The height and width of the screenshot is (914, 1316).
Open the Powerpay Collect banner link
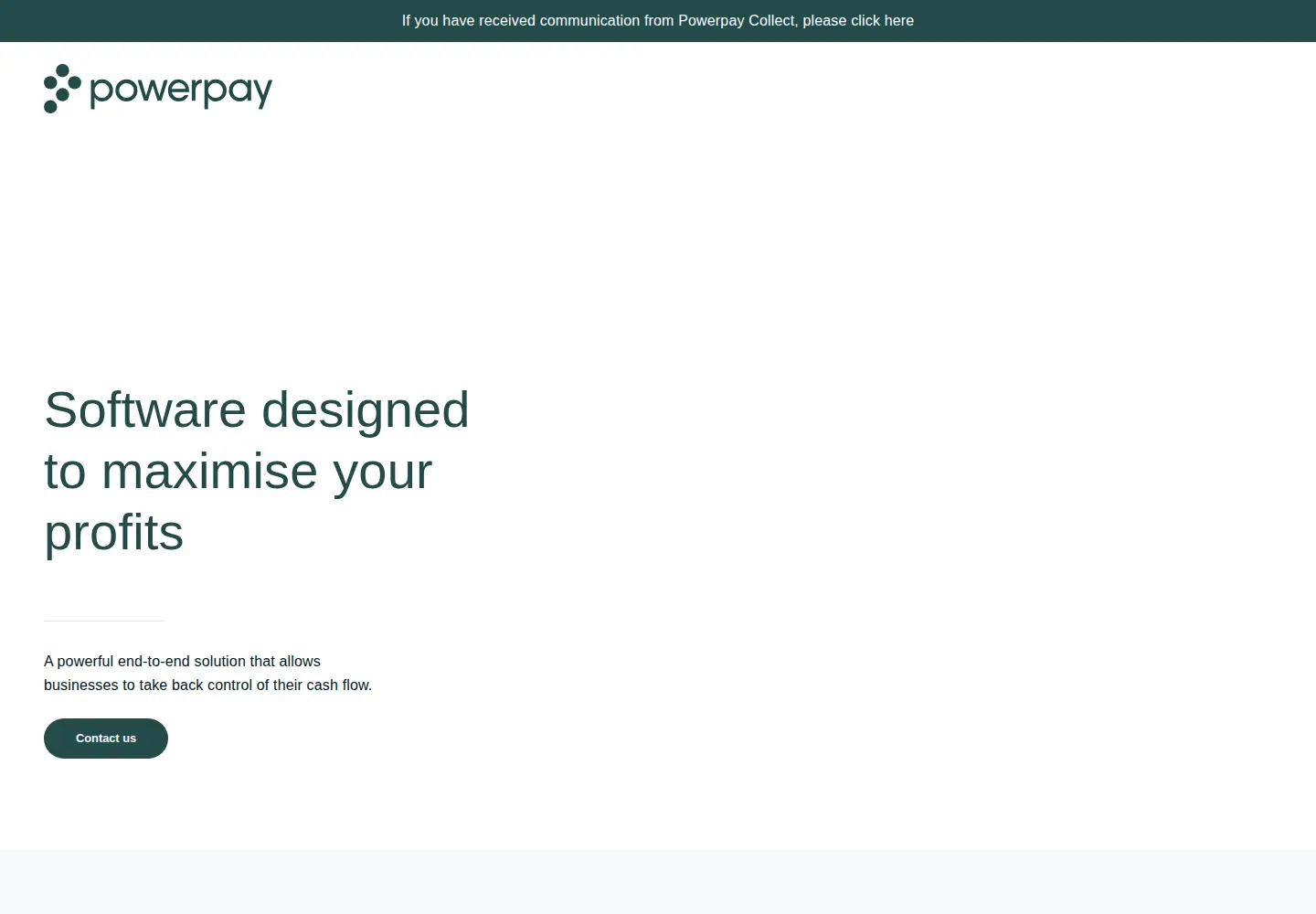tap(658, 20)
